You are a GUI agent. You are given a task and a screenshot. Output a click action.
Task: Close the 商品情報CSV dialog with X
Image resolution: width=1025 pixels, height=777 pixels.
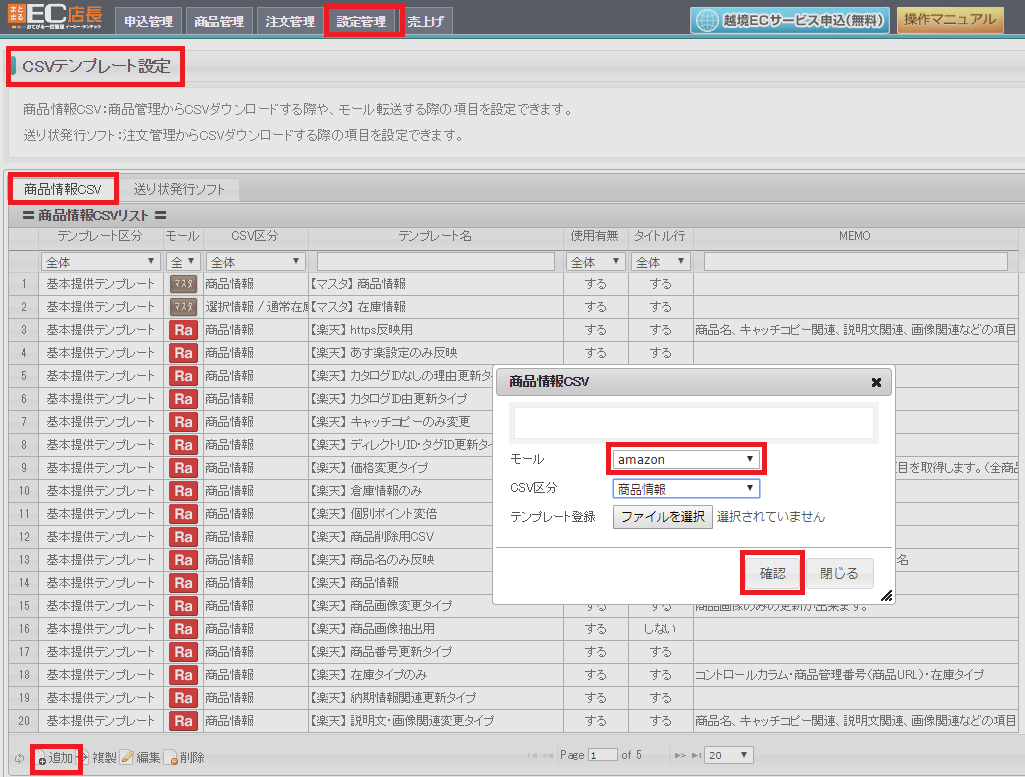[x=876, y=382]
